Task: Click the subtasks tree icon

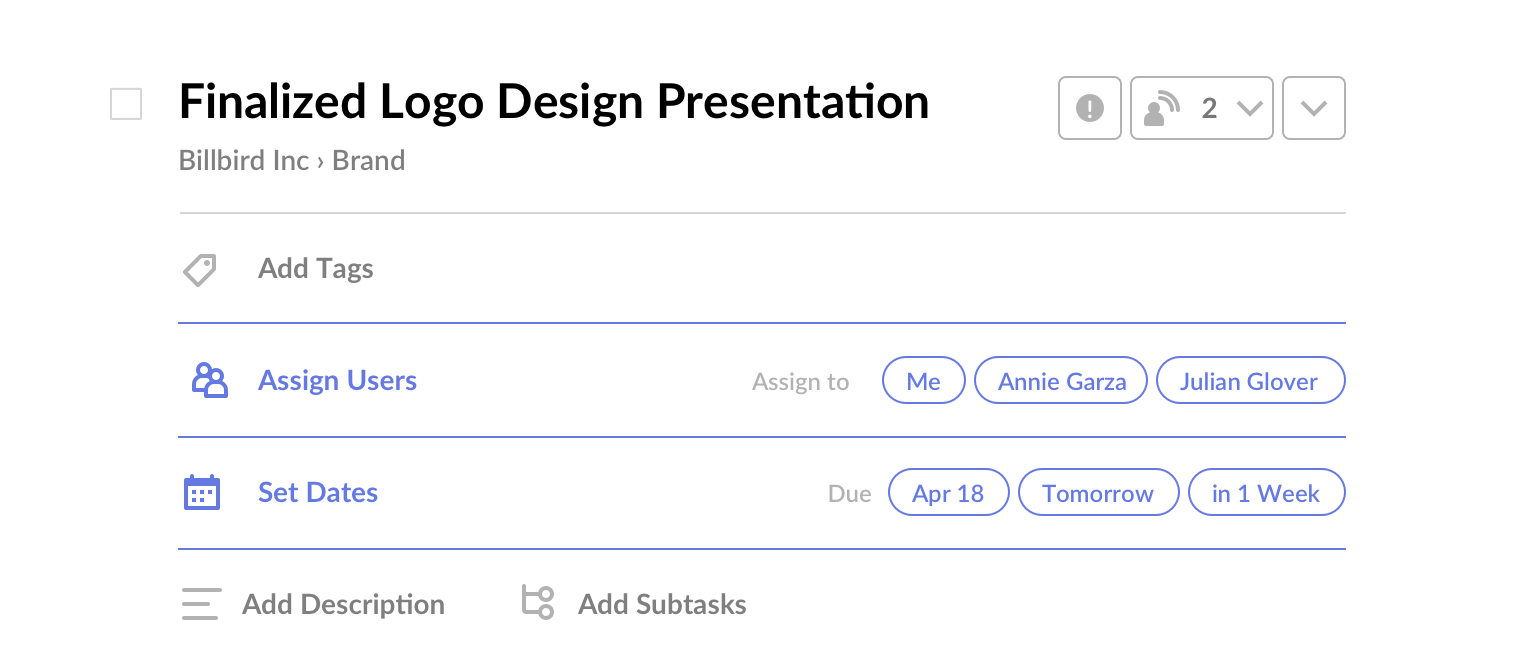Action: 538,603
